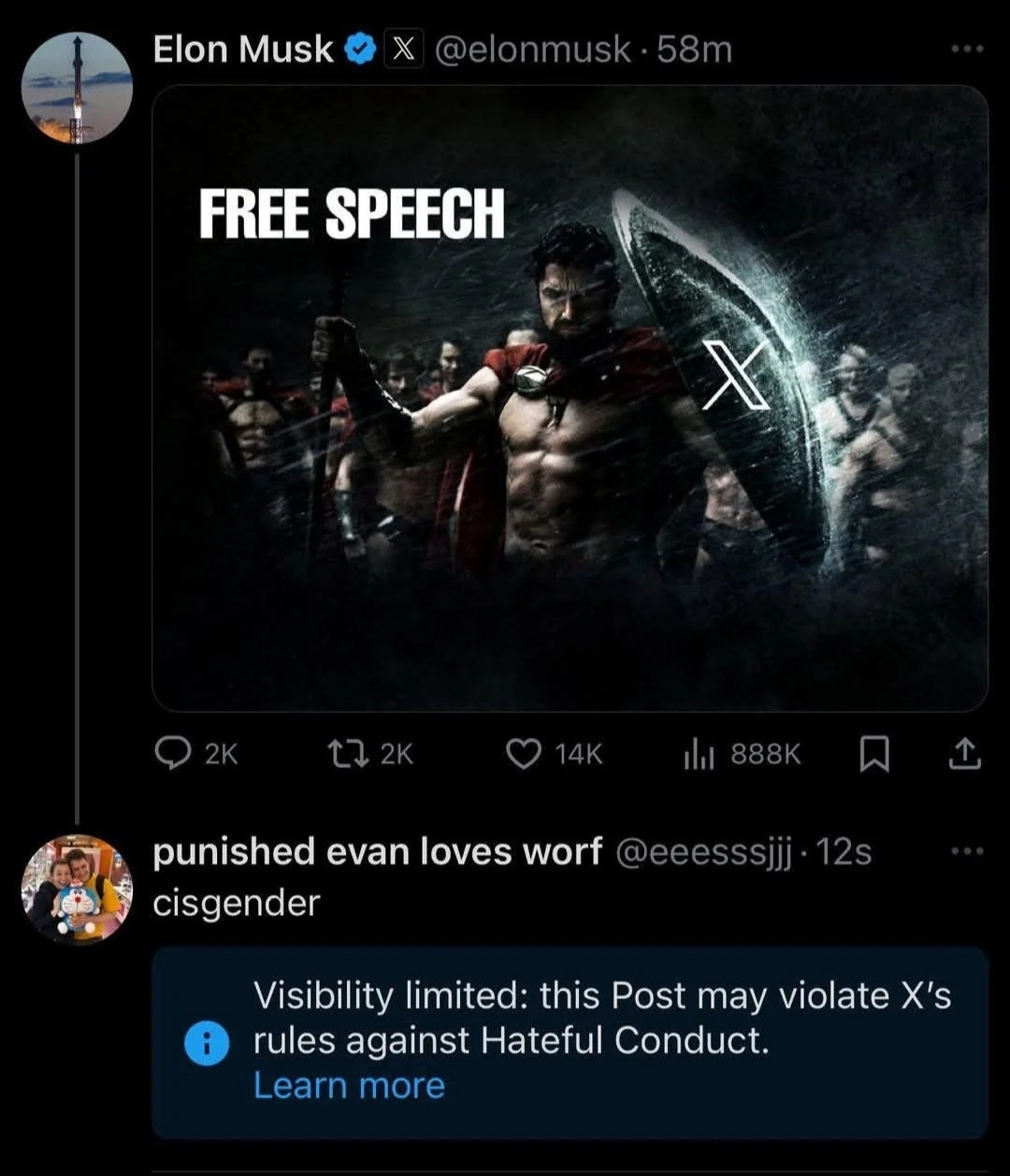The height and width of the screenshot is (1176, 1010).
Task: Click the blue info icon in visibility notice
Action: 208,1043
